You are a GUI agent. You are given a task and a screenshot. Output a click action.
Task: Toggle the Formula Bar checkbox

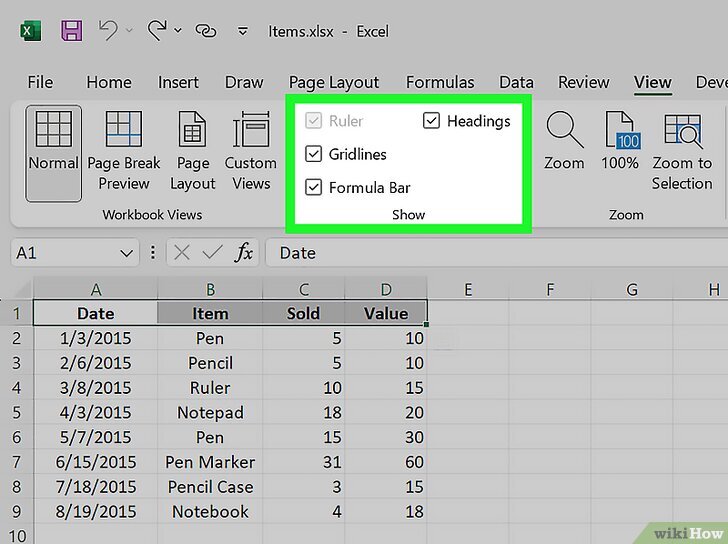[314, 187]
